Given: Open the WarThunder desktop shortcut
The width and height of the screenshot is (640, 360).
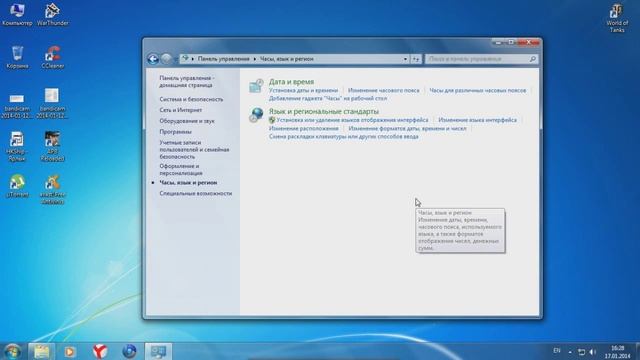Looking at the screenshot, I should 53,14.
